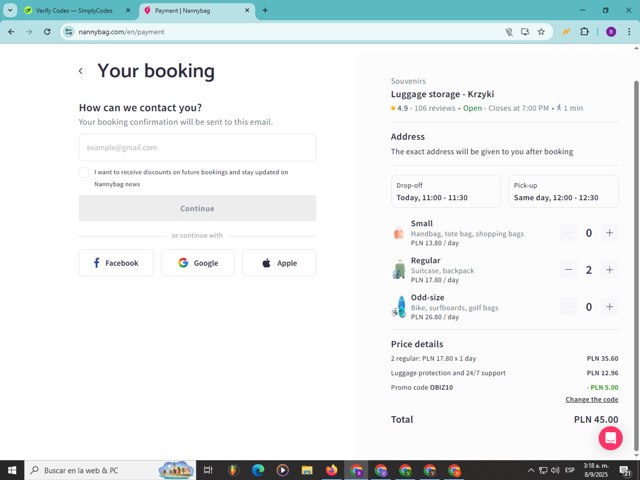The width and height of the screenshot is (640, 480).
Task: Click the Regular suitcase icon
Action: tap(399, 270)
